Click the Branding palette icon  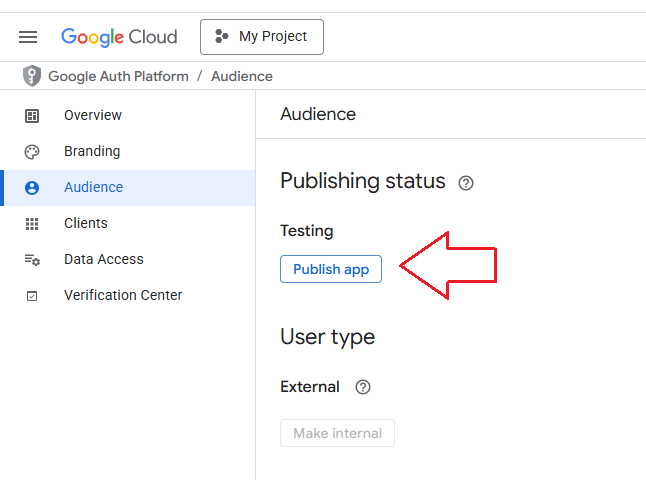(32, 152)
